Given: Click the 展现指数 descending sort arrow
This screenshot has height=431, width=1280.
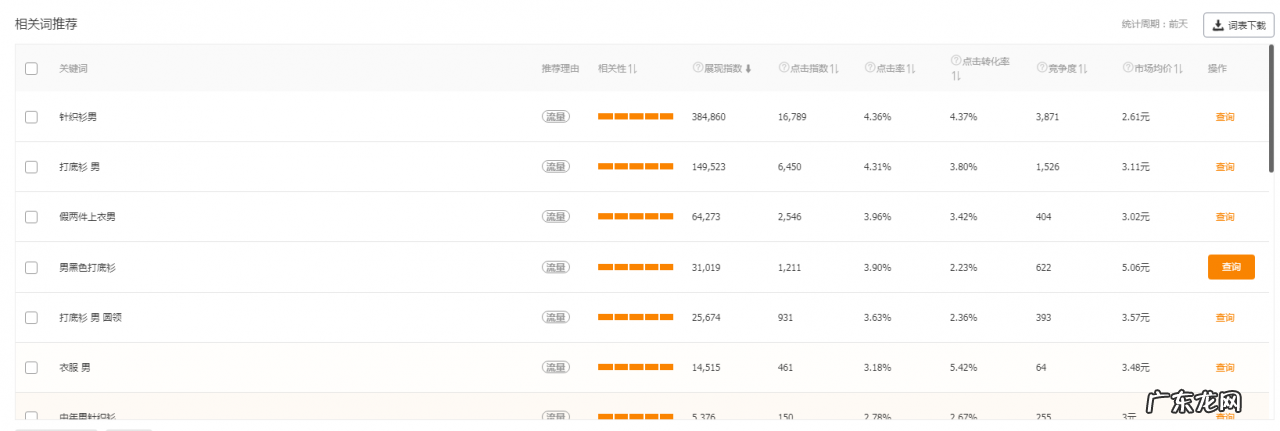Looking at the screenshot, I should [748, 68].
